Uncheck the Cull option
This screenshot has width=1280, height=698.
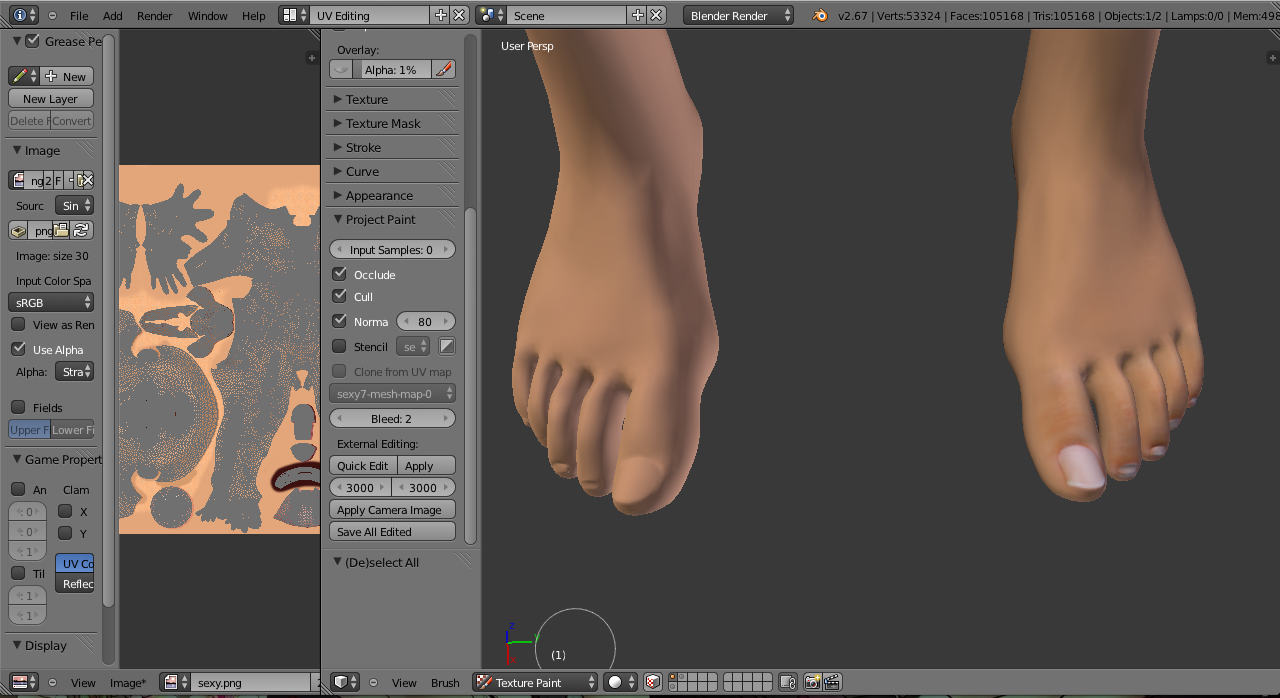(x=340, y=296)
